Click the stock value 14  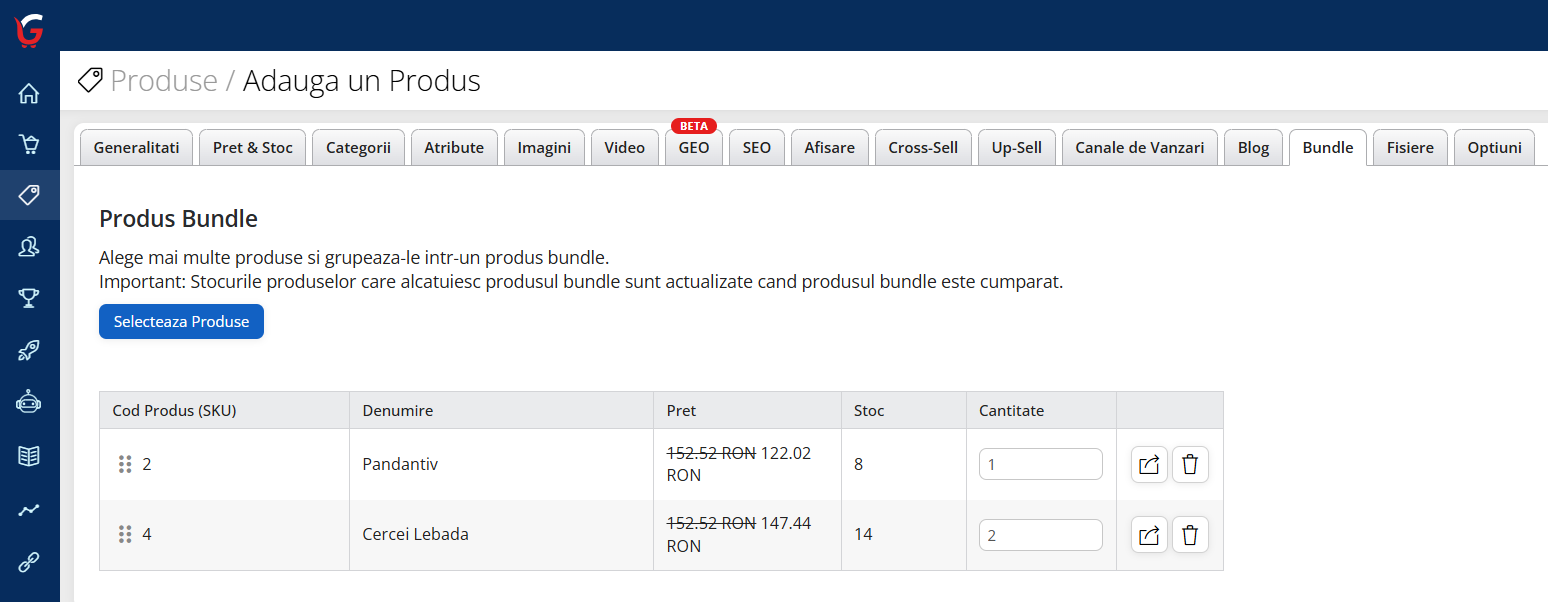863,534
